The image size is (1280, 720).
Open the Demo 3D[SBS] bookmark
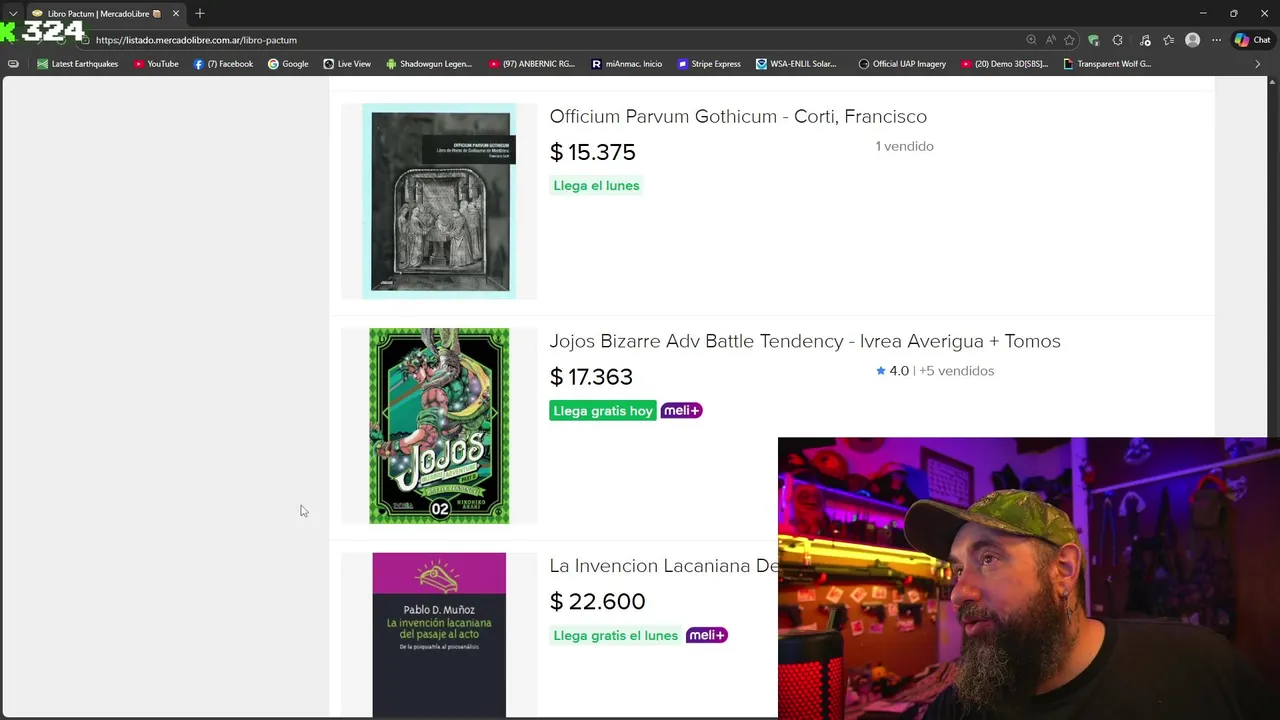1004,64
